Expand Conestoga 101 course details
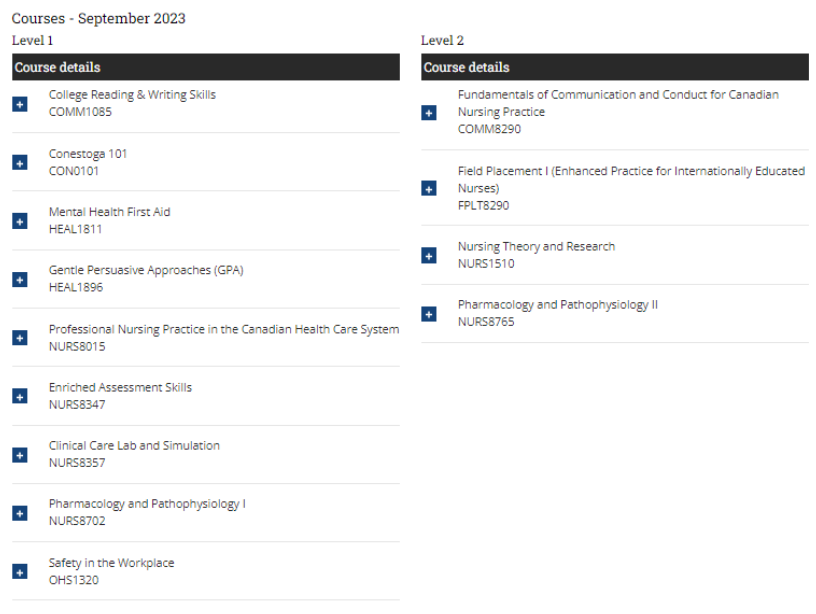Viewport: 816px width, 614px height. coord(20,162)
